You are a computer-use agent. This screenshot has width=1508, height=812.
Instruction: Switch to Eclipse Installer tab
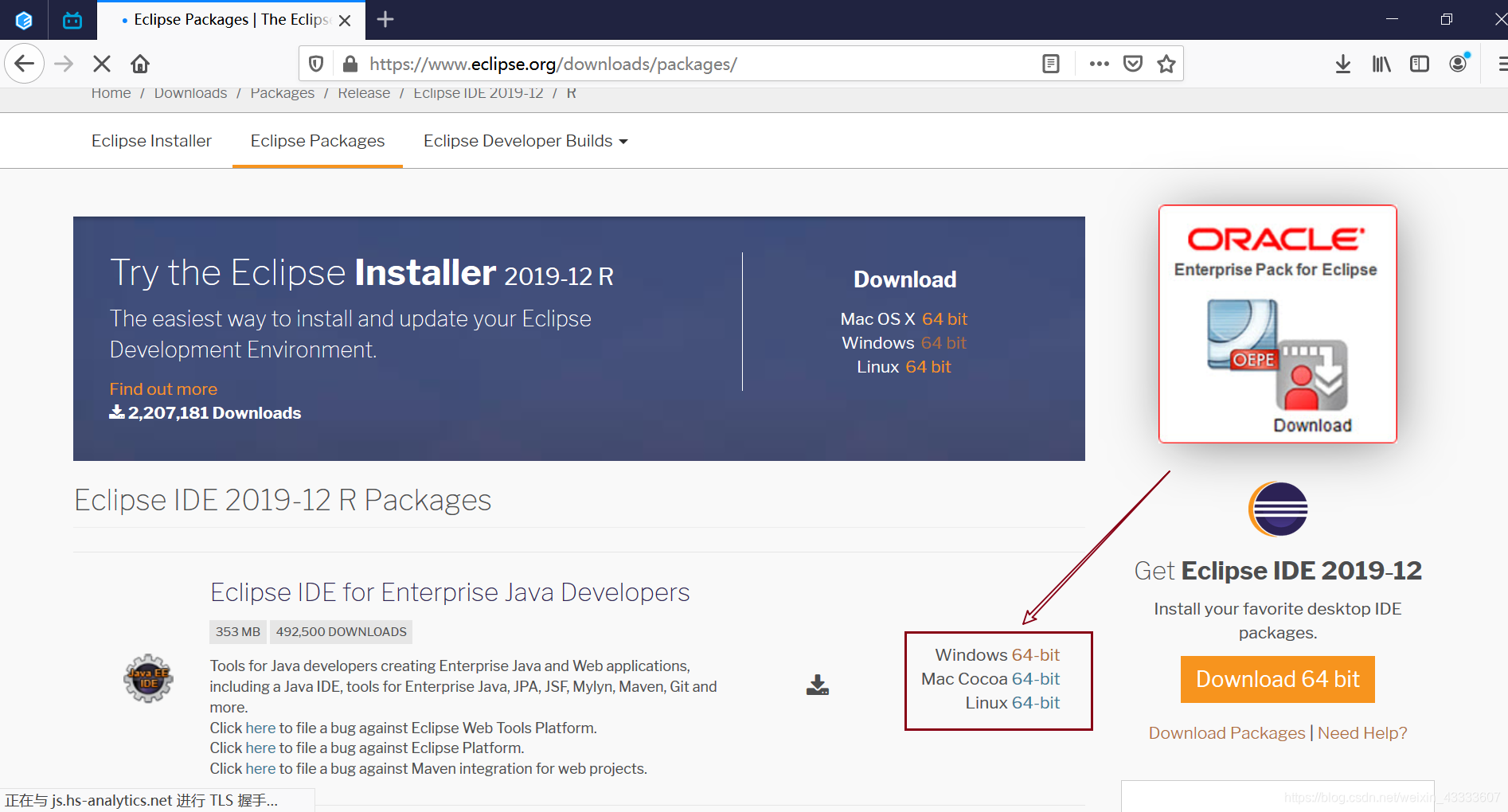point(151,141)
